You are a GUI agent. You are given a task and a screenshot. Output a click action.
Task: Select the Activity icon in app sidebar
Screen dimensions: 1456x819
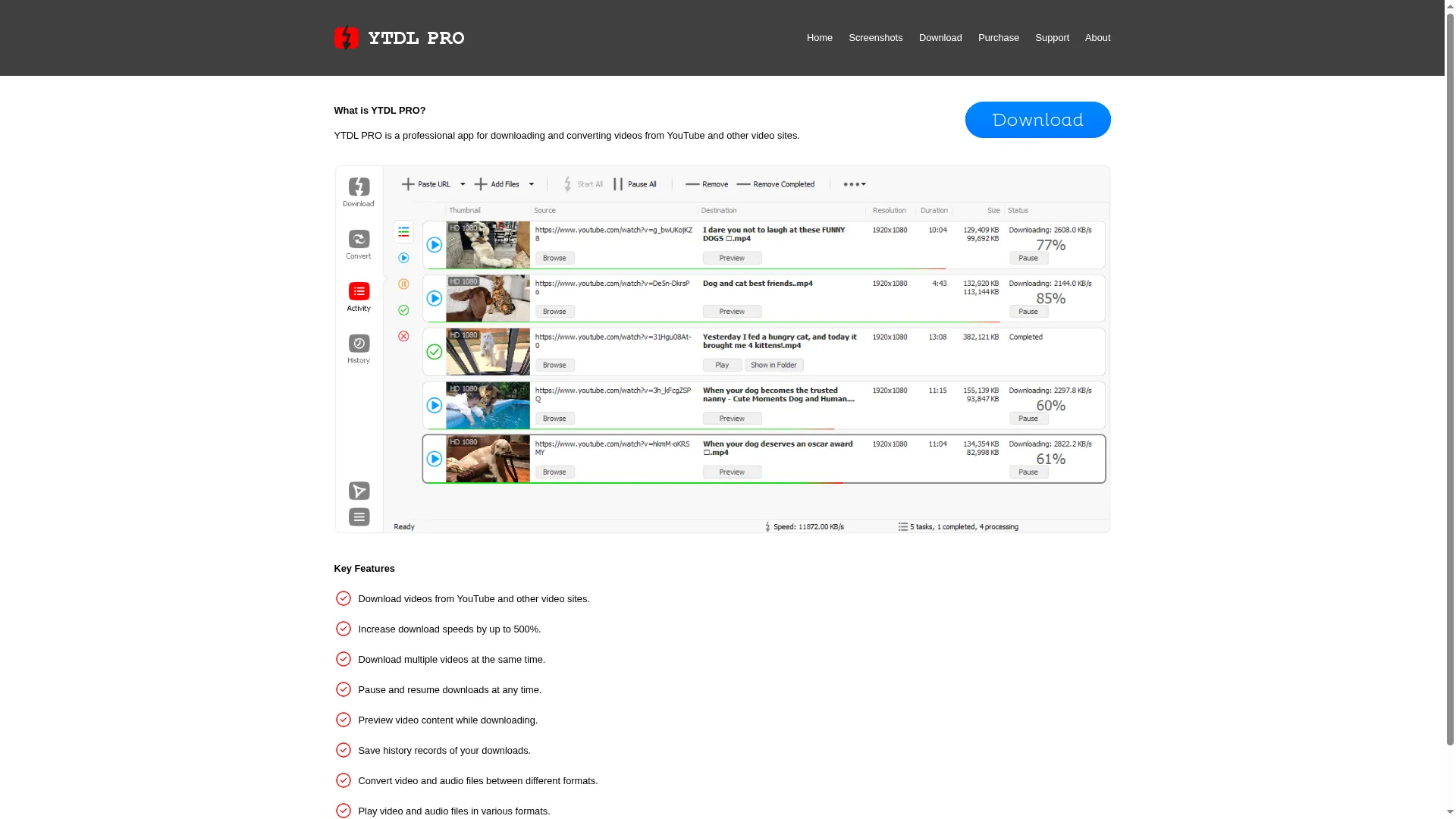[359, 297]
